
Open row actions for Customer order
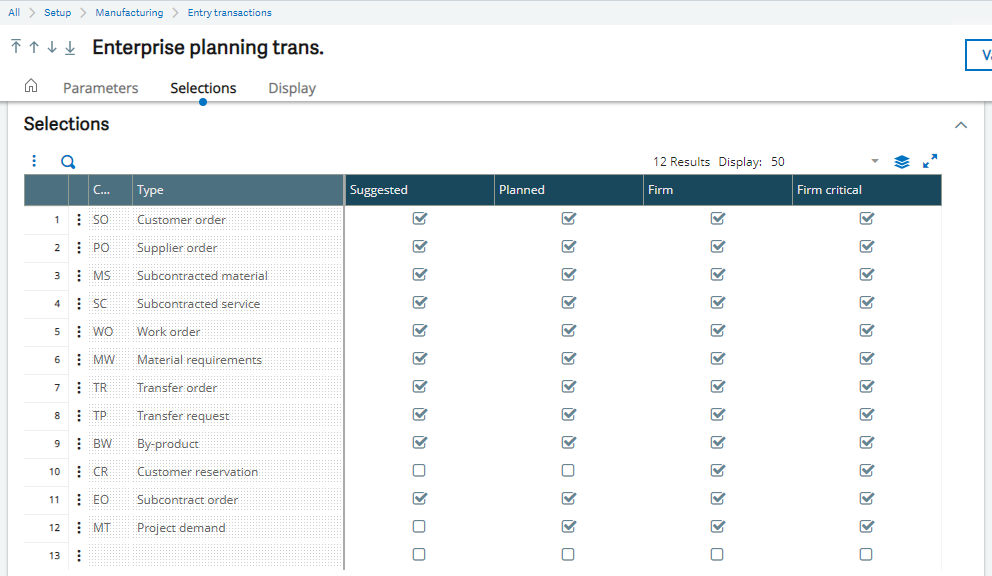tap(79, 220)
